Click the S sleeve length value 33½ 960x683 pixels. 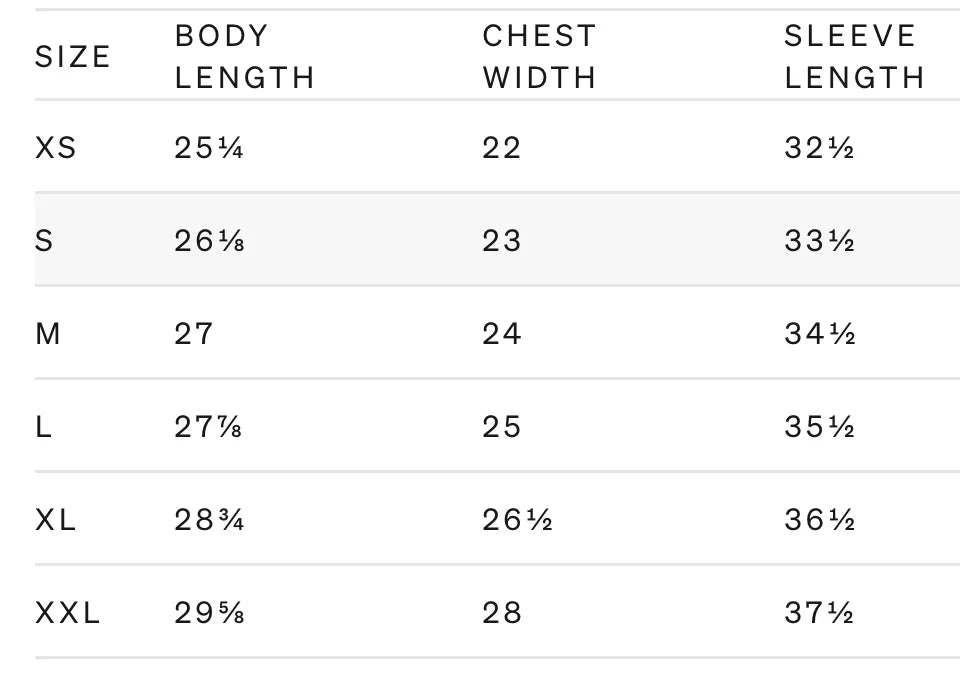pyautogui.click(x=819, y=241)
